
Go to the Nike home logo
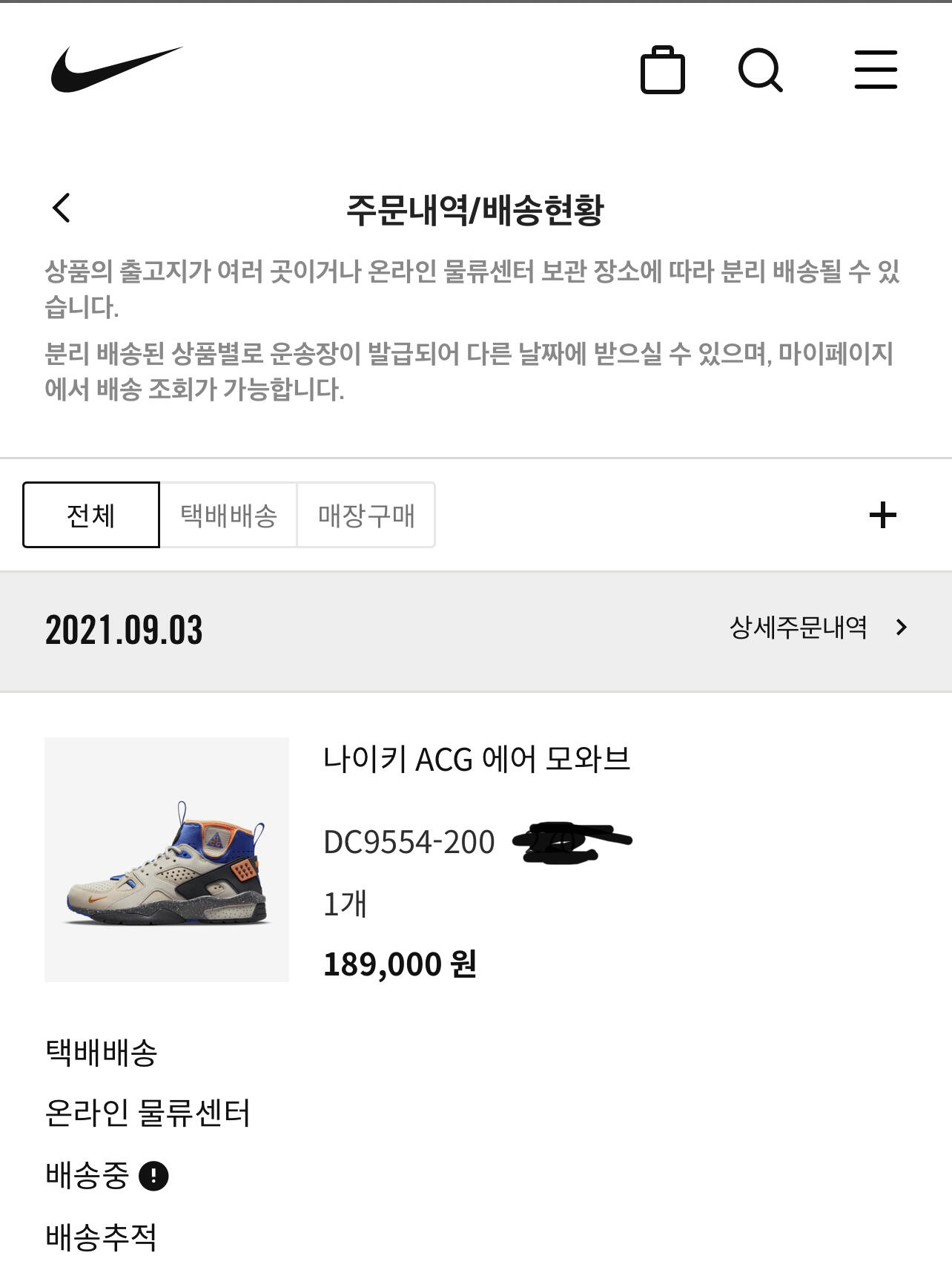click(x=116, y=70)
